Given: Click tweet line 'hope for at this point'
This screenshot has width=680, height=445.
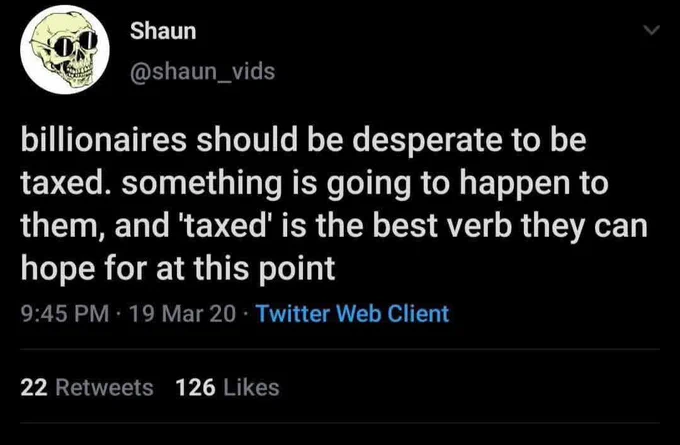Looking at the screenshot, I should [178, 269].
